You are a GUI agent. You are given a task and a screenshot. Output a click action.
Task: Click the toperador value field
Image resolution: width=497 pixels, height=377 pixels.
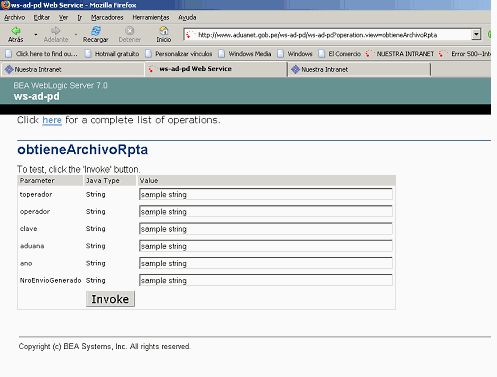pyautogui.click(x=266, y=194)
